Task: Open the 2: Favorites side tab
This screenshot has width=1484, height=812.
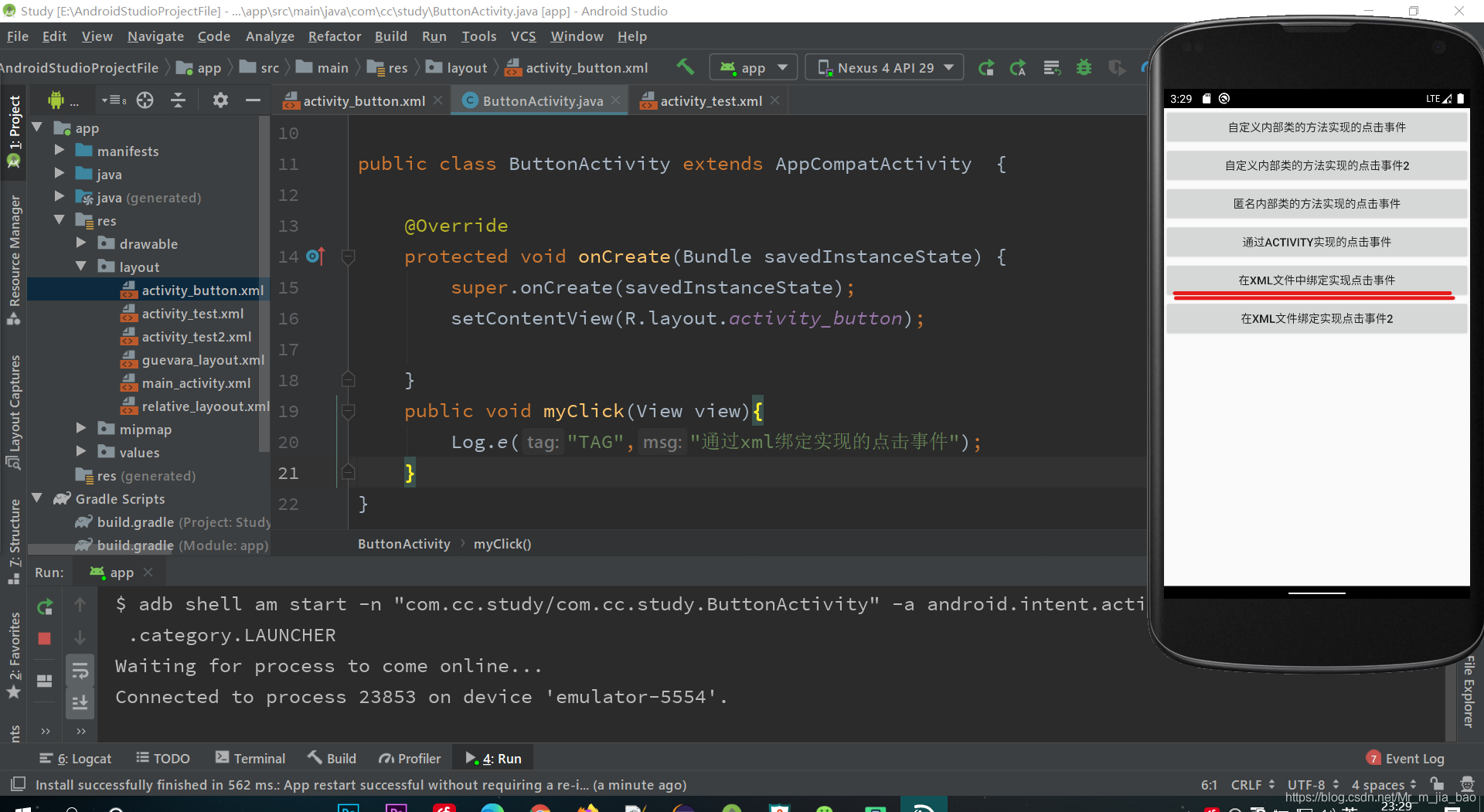Action: [x=14, y=655]
